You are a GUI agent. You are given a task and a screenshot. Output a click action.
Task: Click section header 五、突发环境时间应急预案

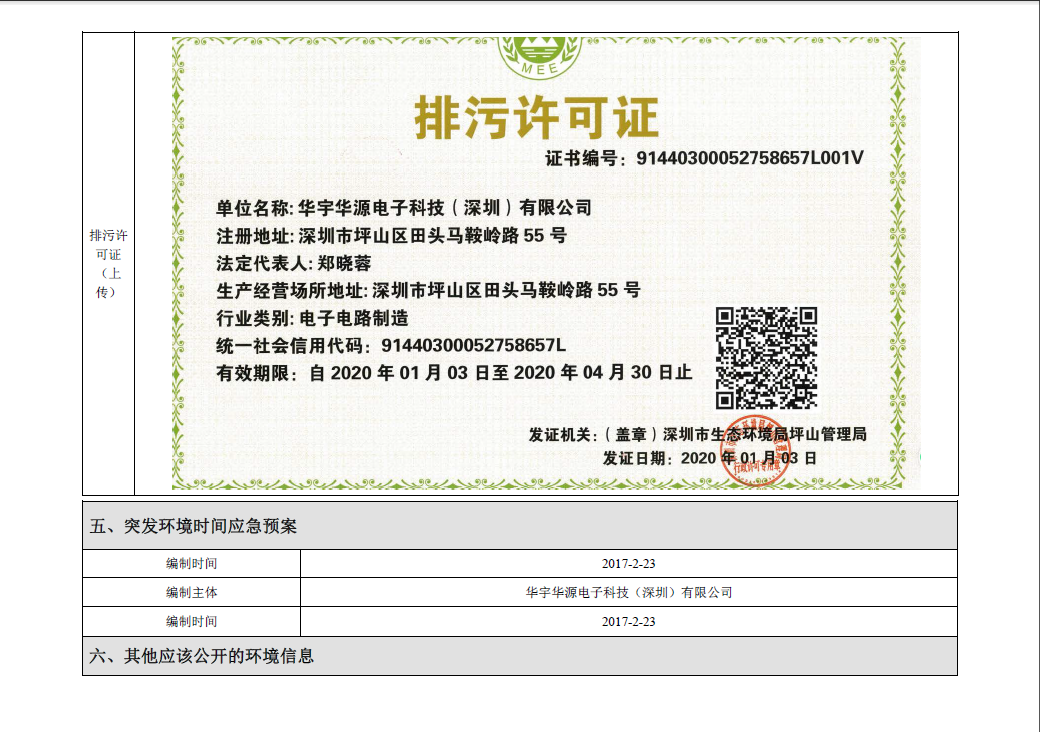tap(519, 526)
